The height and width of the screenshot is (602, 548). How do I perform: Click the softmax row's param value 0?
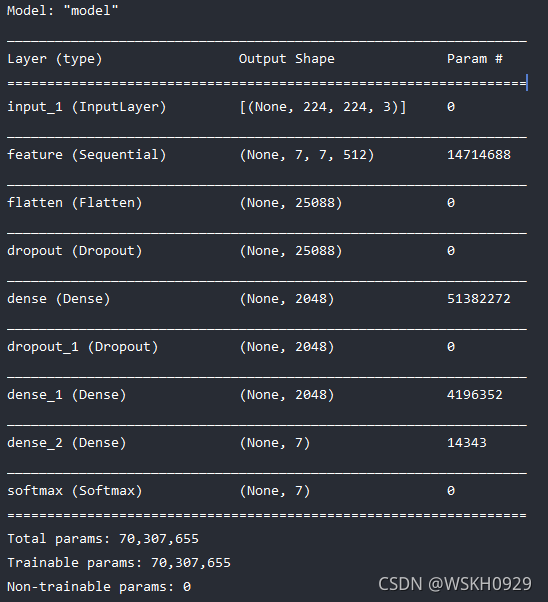point(451,491)
